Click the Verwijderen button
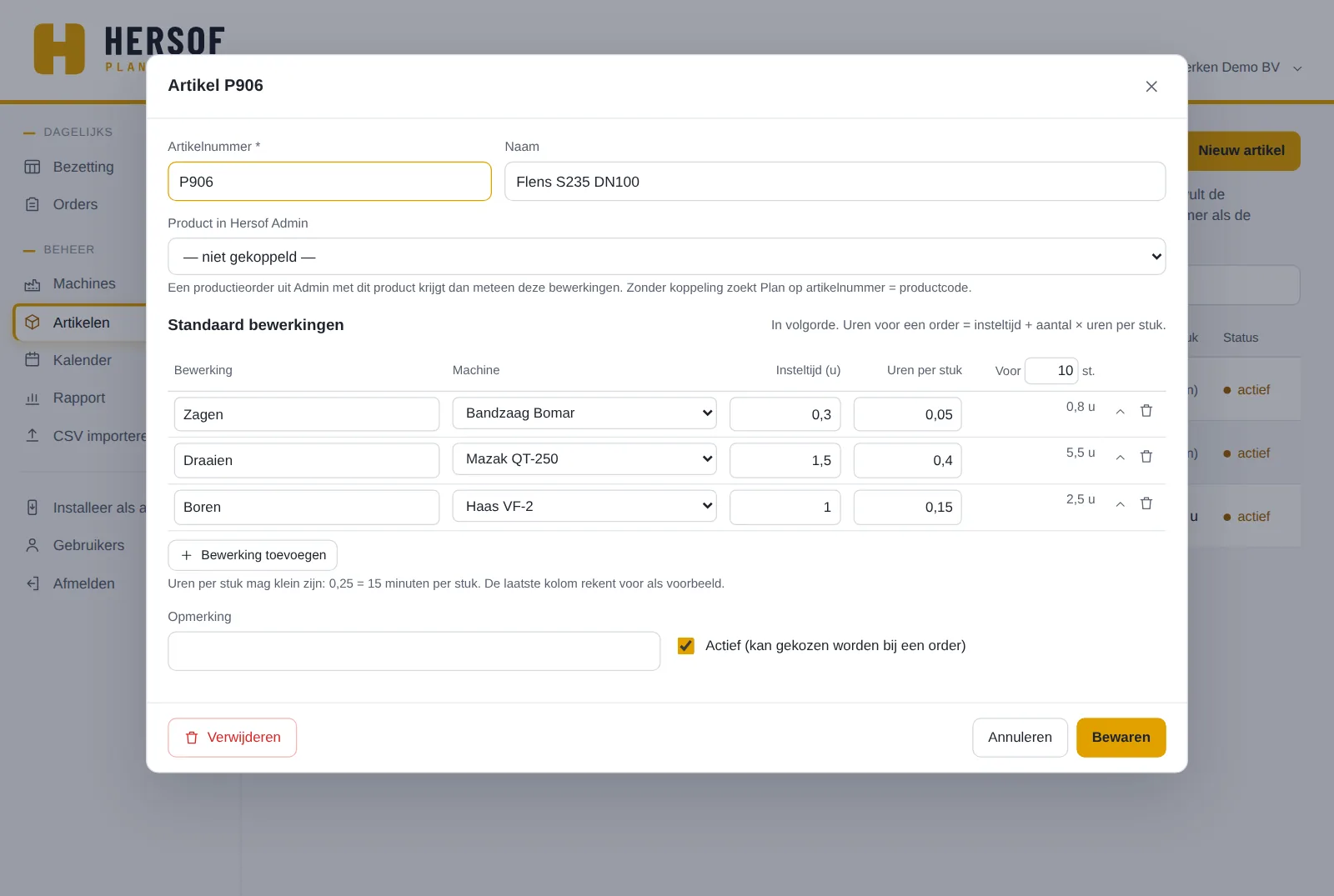The width and height of the screenshot is (1334, 896). (x=233, y=738)
